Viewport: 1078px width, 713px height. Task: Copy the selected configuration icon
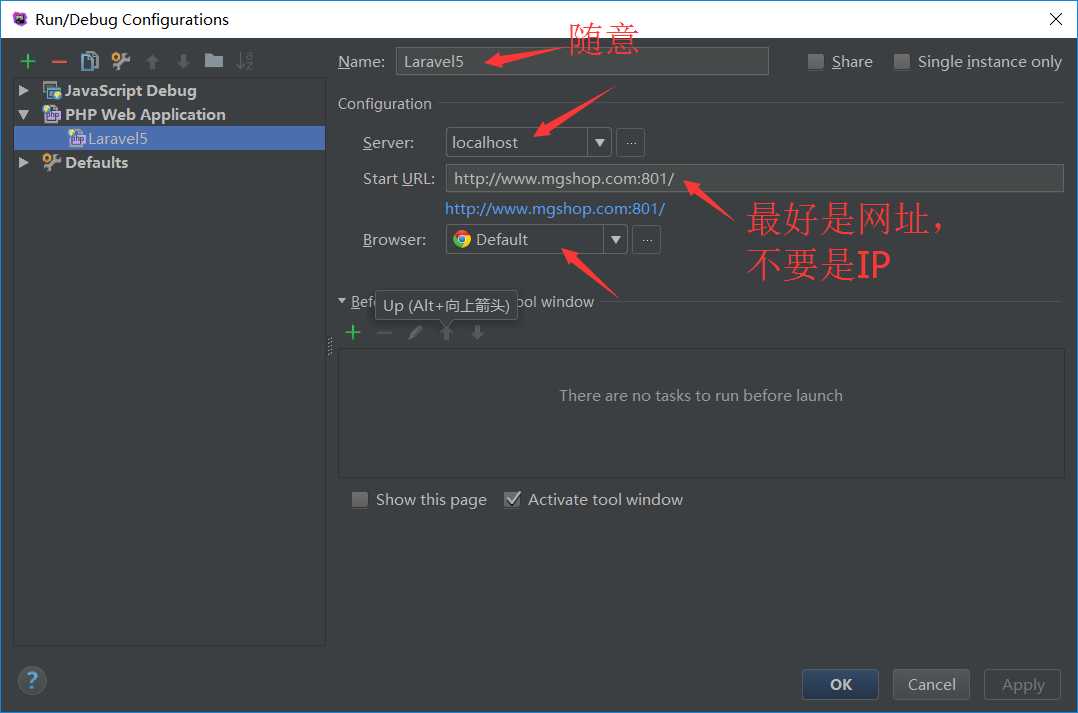89,62
